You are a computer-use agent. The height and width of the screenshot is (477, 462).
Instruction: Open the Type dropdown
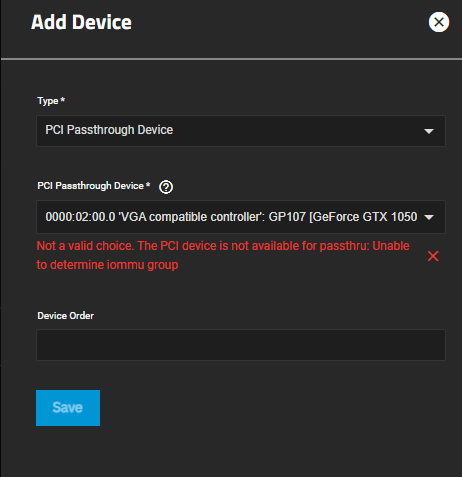[x=241, y=131]
